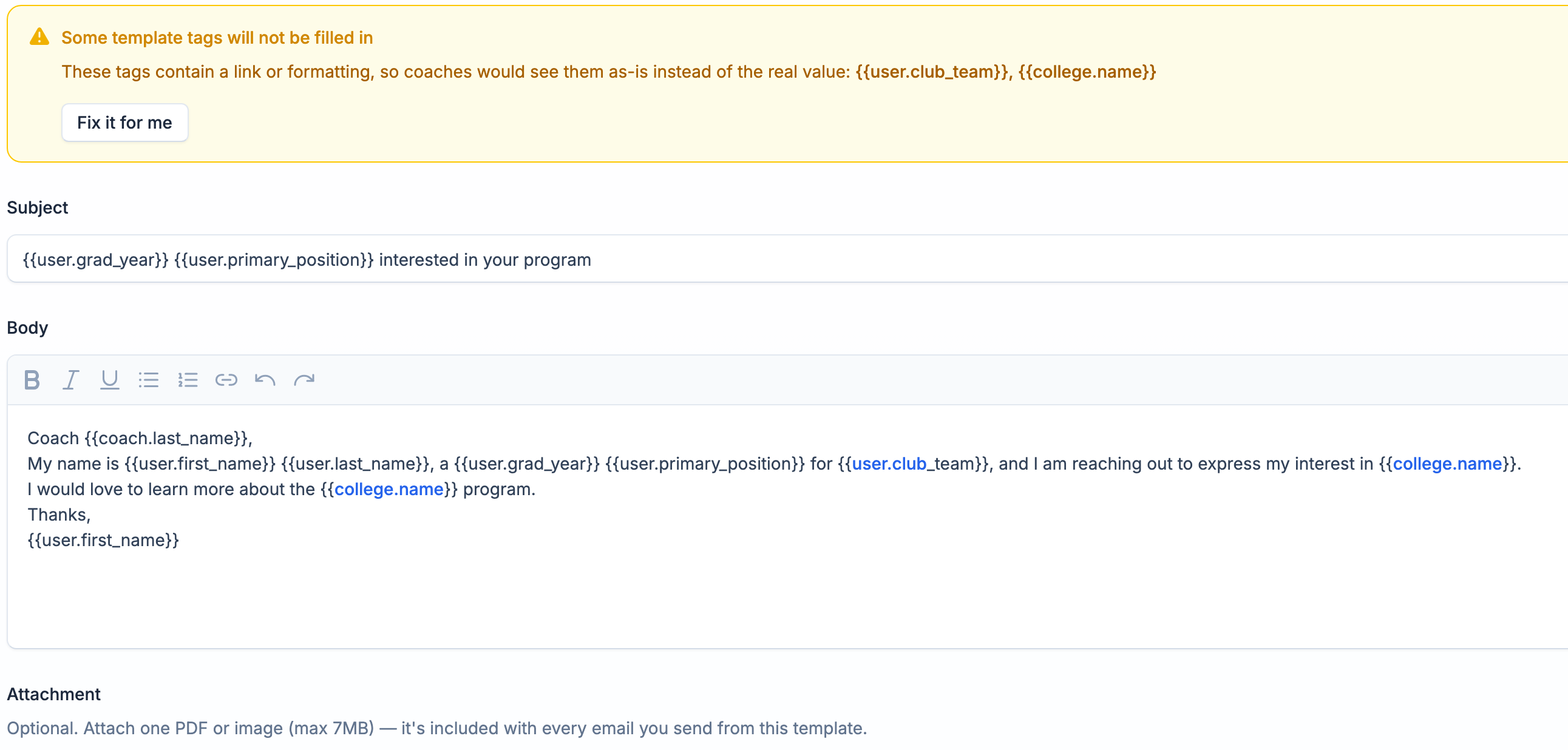
Task: Click the 'Coach {{coach.last_name}},' line
Action: [140, 439]
